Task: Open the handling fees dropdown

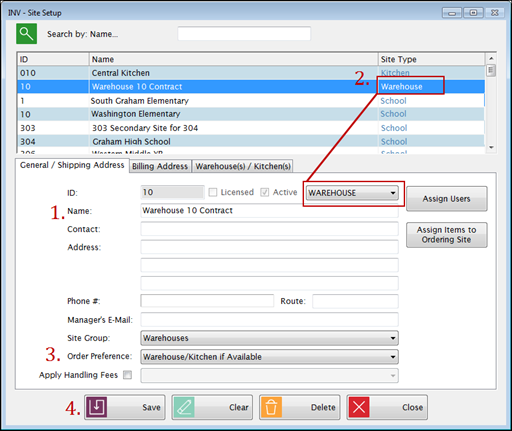Action: coord(269,375)
